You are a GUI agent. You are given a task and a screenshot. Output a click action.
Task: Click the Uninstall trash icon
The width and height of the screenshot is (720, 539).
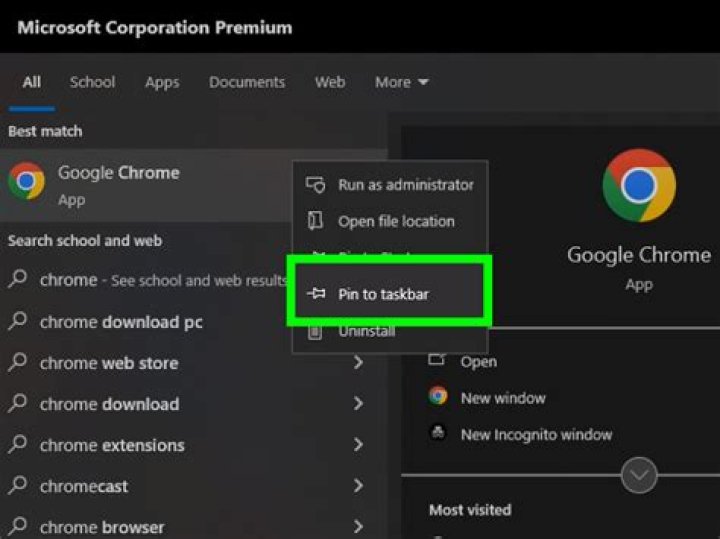click(x=315, y=332)
